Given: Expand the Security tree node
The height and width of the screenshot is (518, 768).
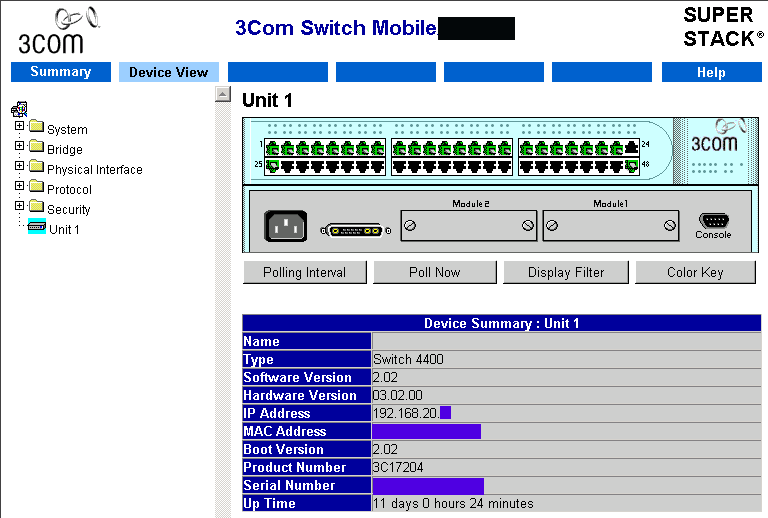Looking at the screenshot, I should click(19, 206).
